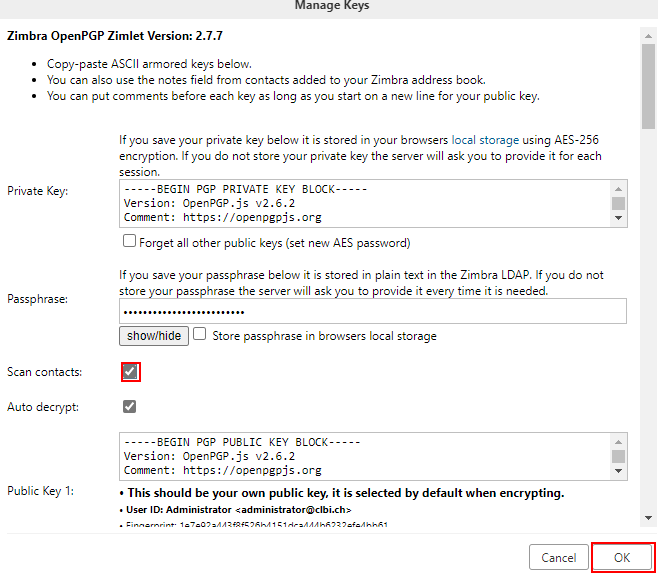Click inside the Private Key text area
The image size is (658, 575).
pos(365,204)
